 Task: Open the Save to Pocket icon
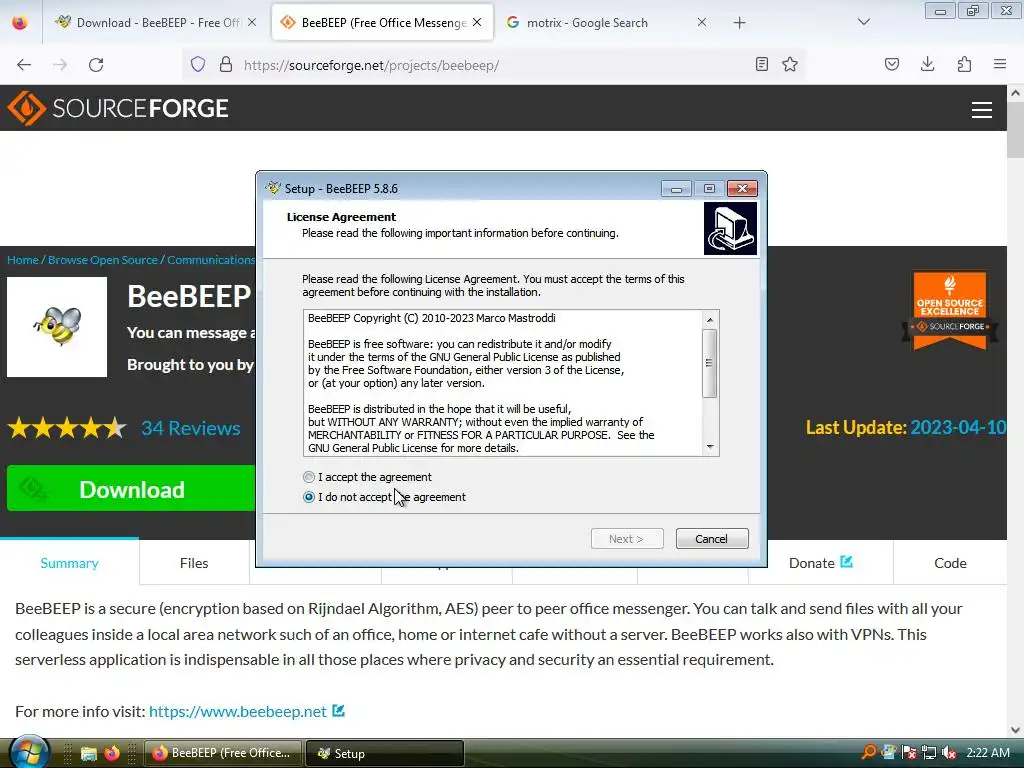[892, 64]
